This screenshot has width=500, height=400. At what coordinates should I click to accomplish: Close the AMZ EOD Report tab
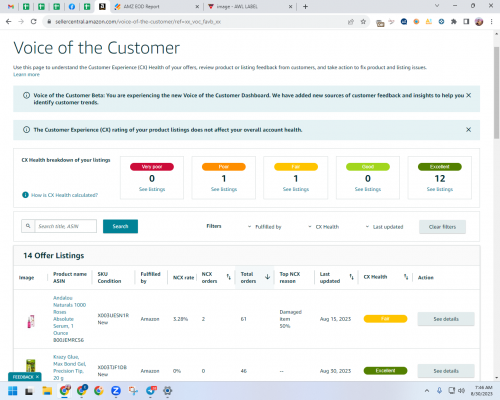click(197, 6)
